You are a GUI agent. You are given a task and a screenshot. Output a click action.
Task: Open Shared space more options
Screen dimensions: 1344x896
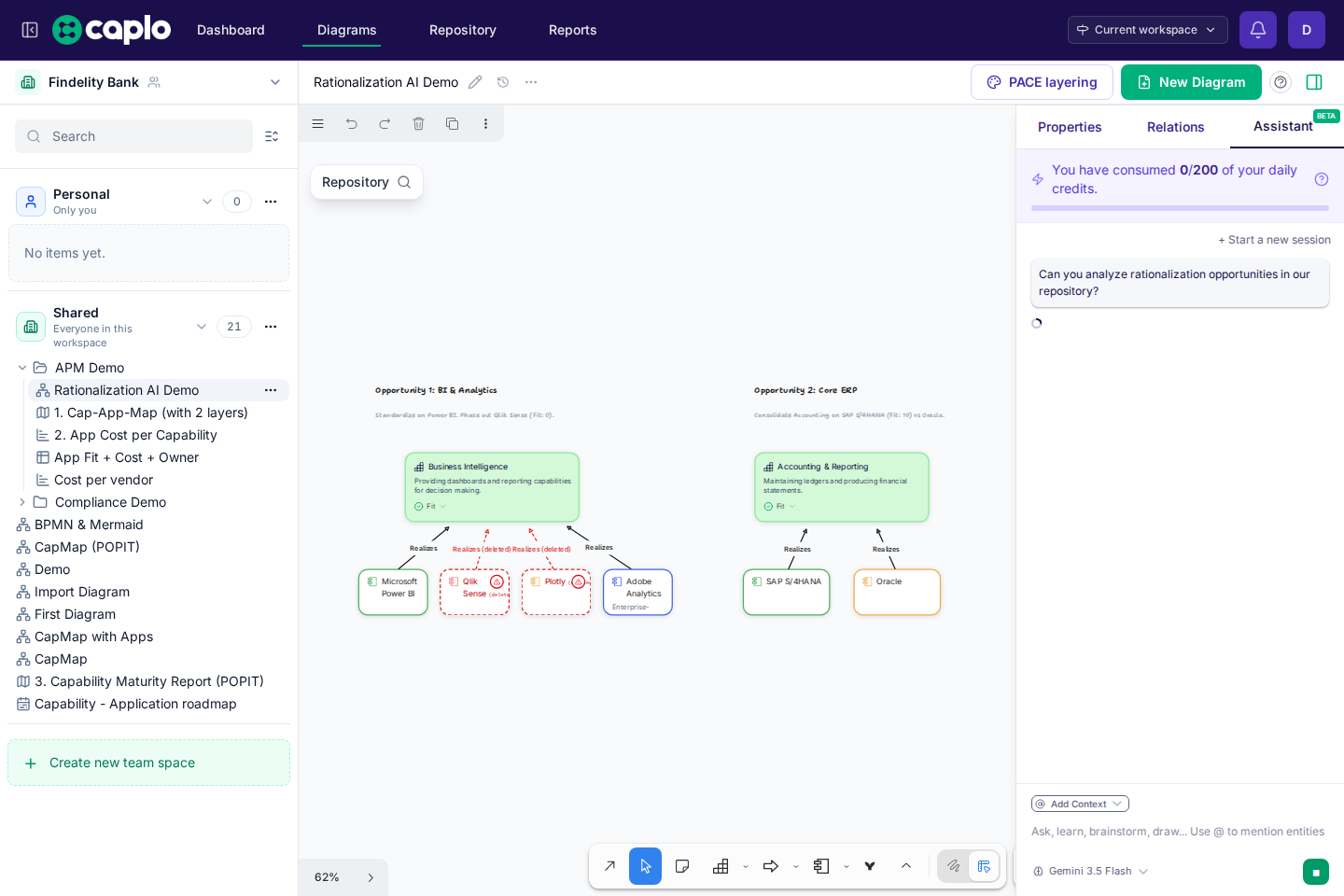coord(271,327)
